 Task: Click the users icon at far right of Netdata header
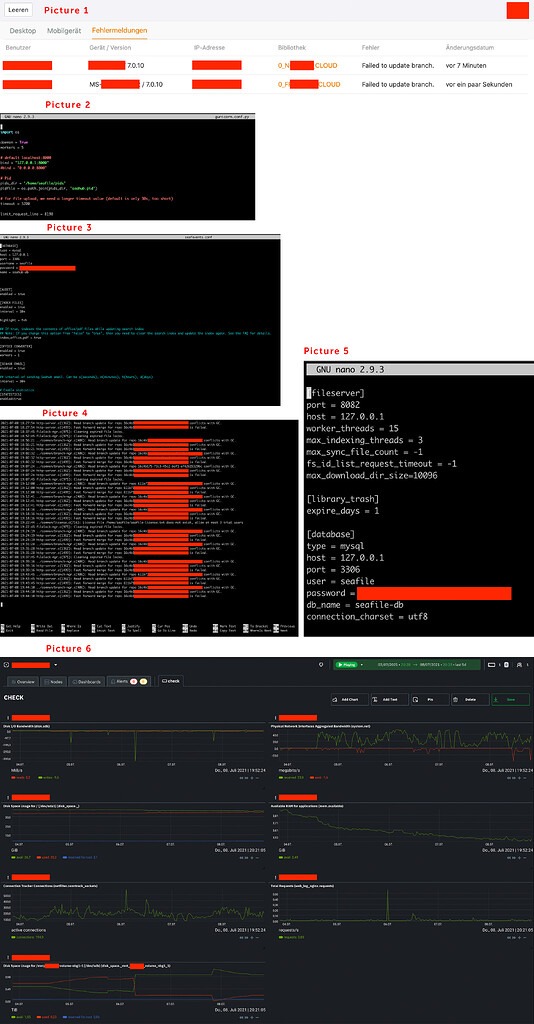pyautogui.click(x=522, y=665)
